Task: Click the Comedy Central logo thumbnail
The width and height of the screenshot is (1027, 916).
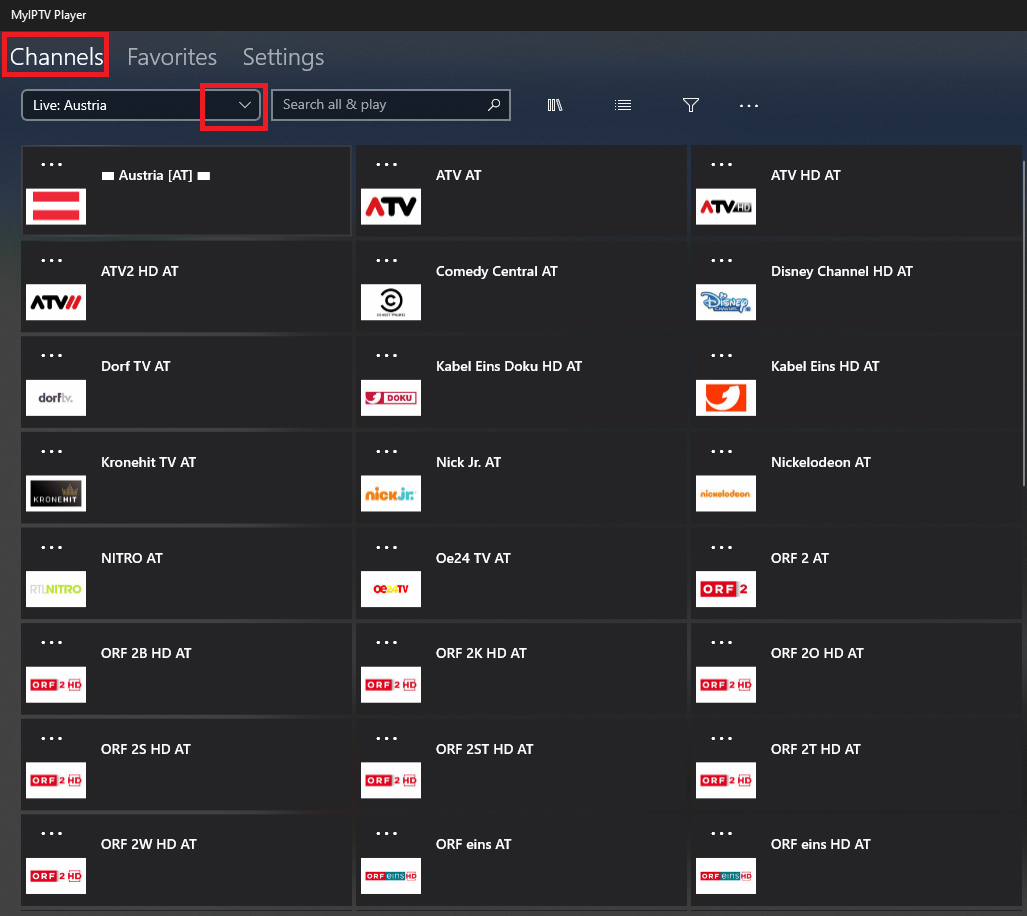Action: [391, 302]
